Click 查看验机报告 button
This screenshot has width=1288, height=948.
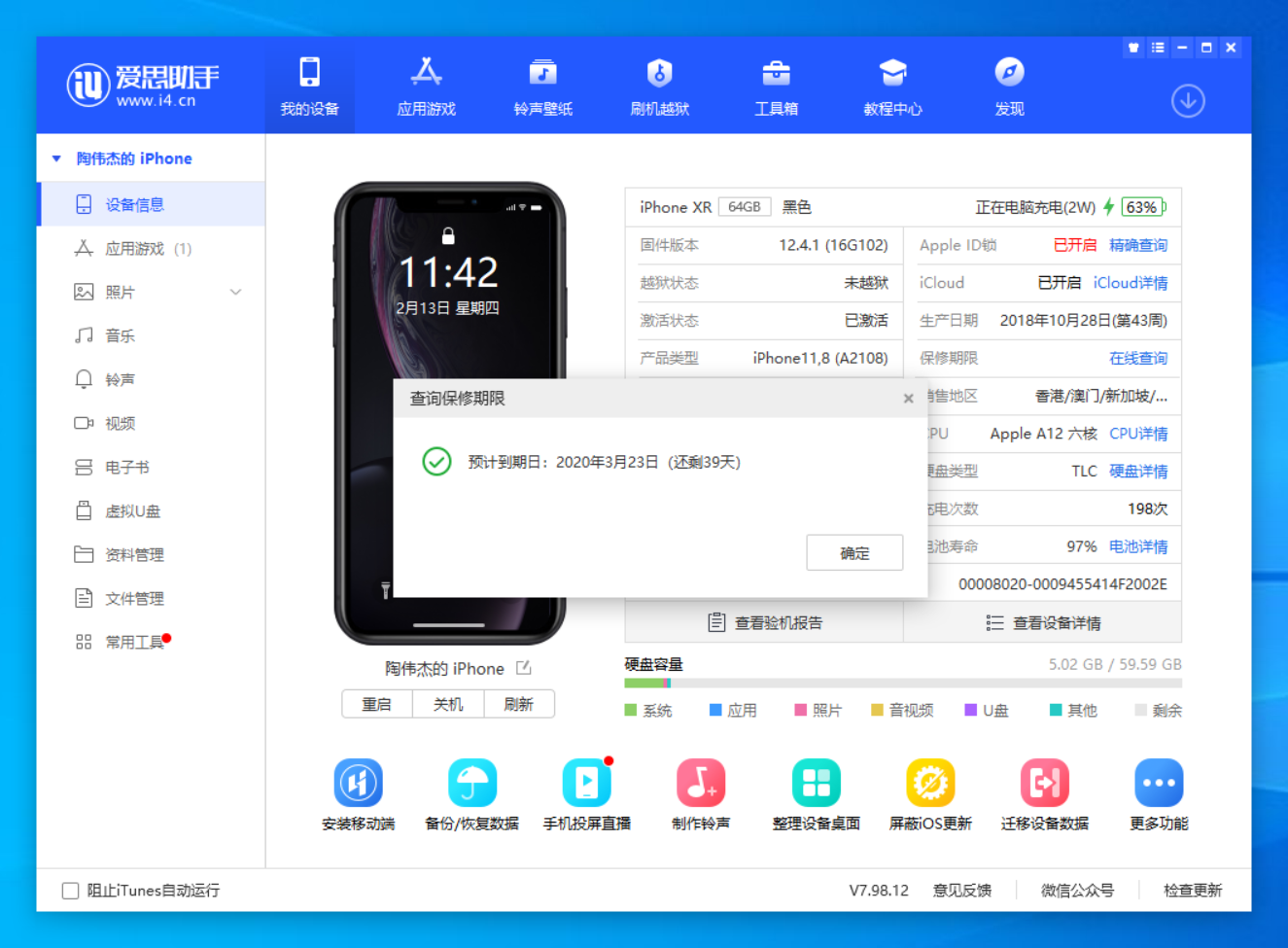pyautogui.click(x=764, y=622)
